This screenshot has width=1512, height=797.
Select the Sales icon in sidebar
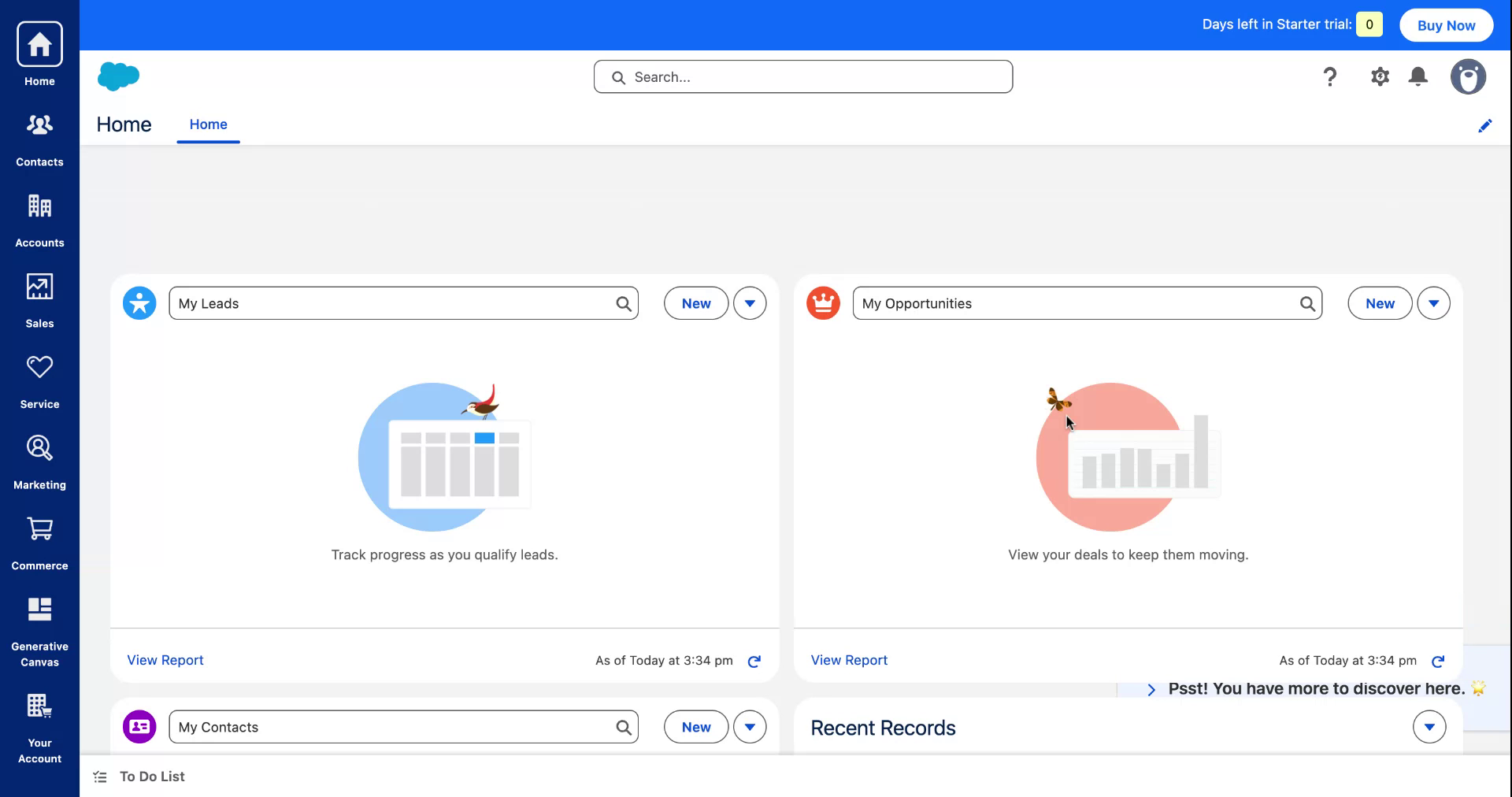[x=39, y=298]
